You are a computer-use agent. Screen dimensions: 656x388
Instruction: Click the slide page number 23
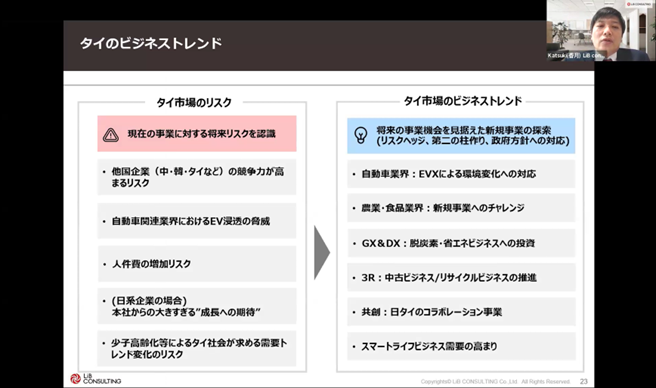pyautogui.click(x=584, y=381)
